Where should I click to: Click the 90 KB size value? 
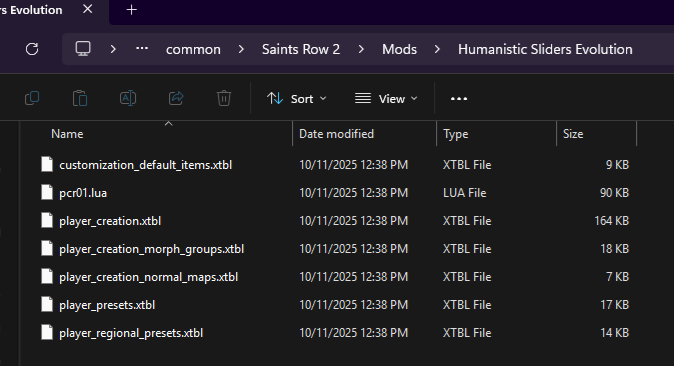[x=614, y=193]
